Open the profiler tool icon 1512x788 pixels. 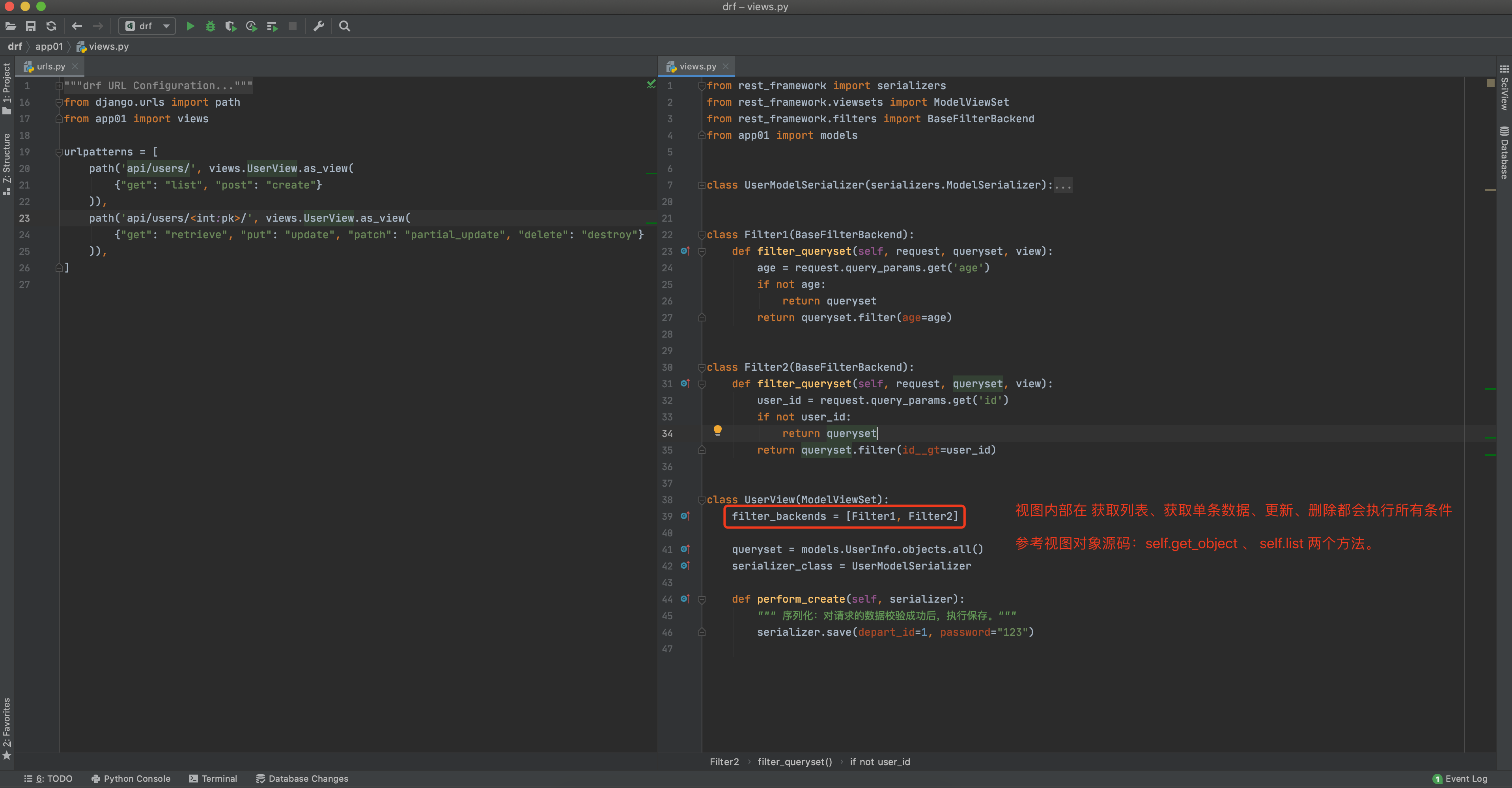pos(251,26)
